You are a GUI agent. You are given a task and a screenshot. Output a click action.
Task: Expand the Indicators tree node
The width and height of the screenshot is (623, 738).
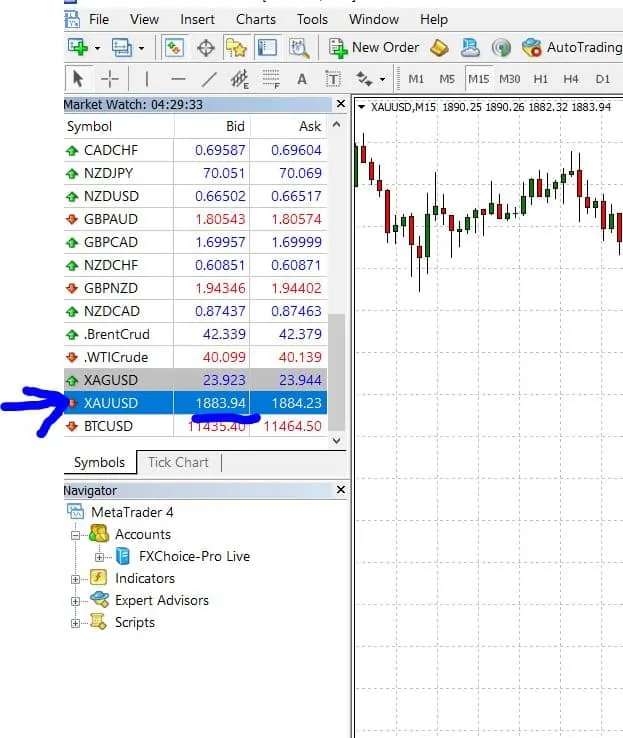[x=75, y=579]
